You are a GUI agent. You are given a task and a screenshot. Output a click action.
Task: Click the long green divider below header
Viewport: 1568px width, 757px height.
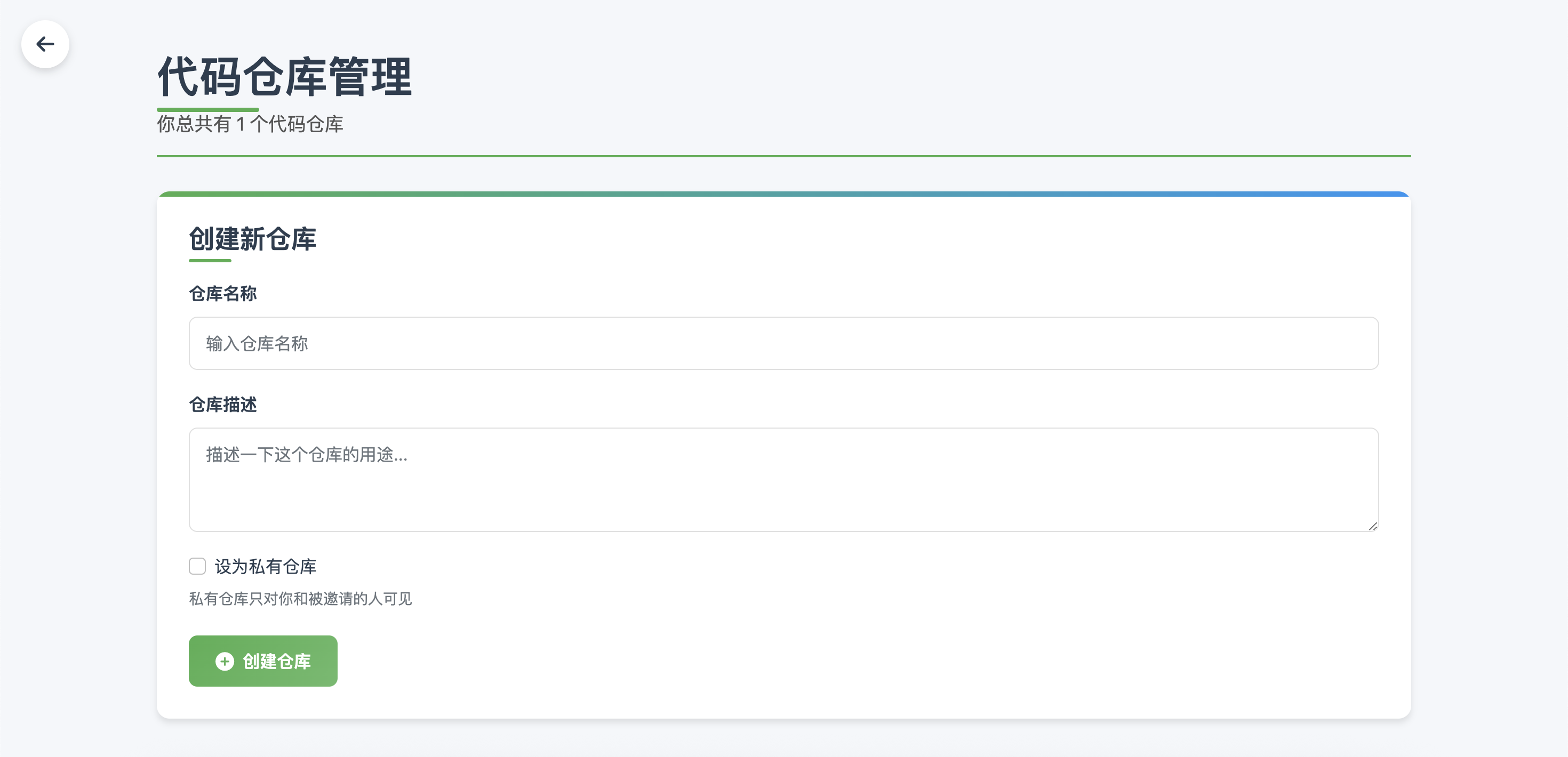(783, 156)
